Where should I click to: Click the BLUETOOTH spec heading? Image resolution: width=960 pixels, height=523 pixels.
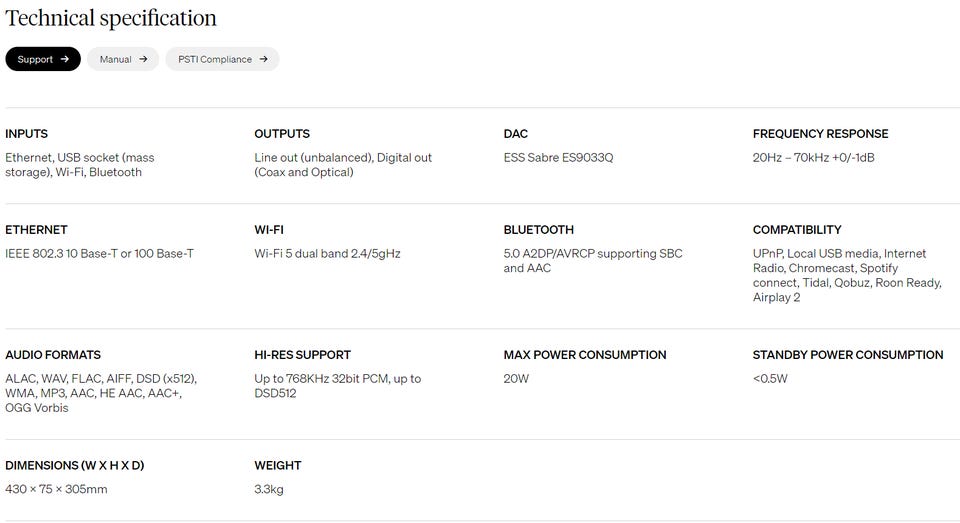(x=538, y=230)
